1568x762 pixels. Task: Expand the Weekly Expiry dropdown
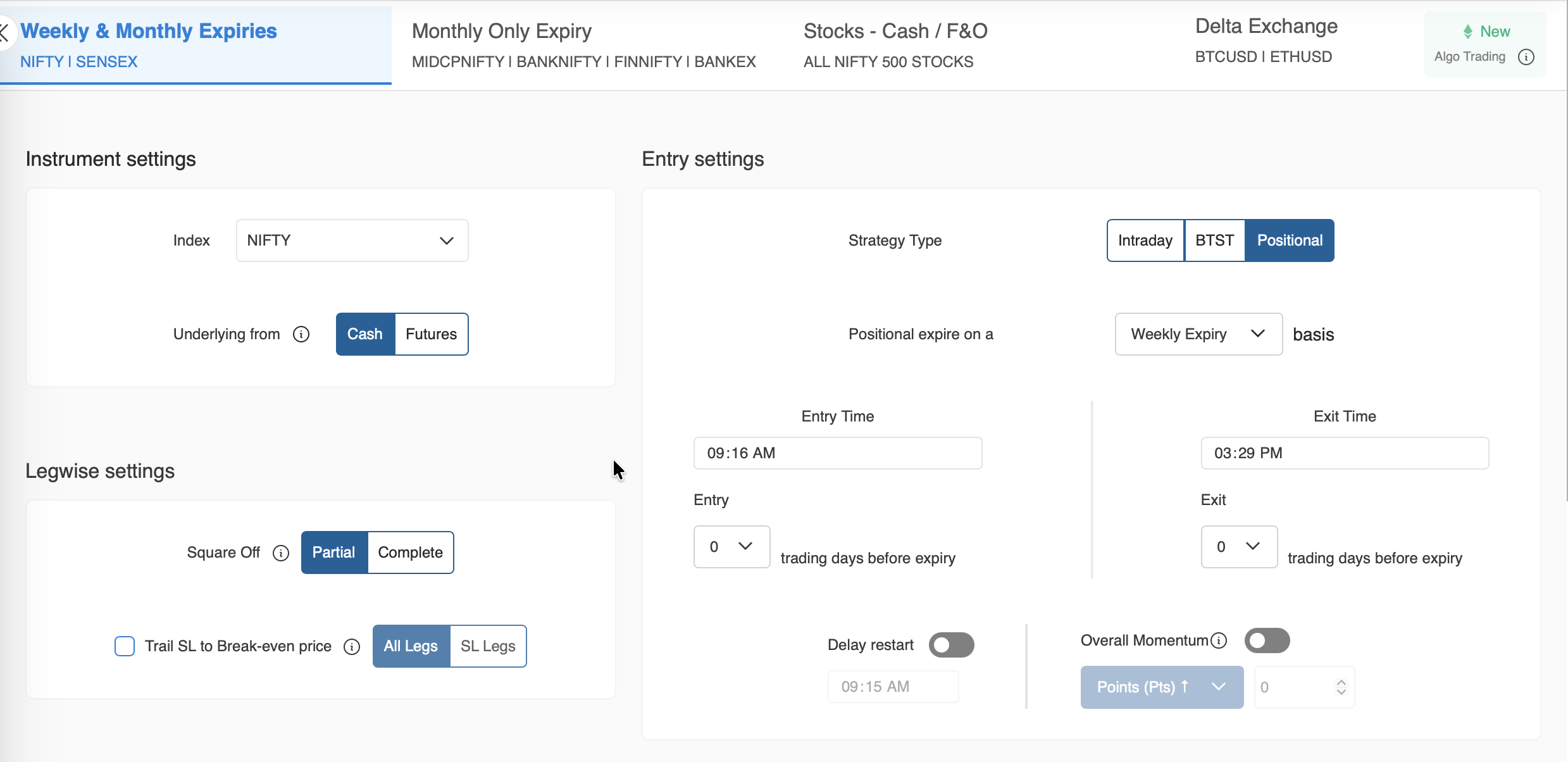1198,334
